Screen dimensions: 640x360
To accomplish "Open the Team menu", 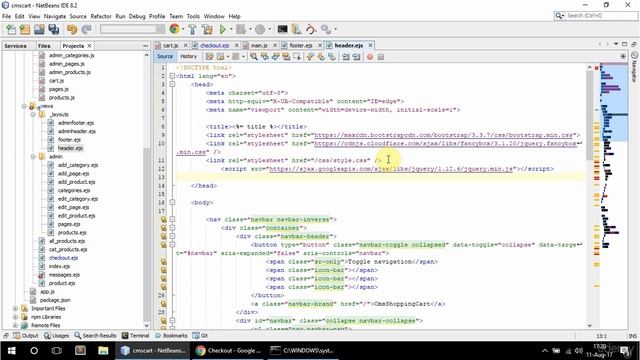I will click(x=176, y=16).
